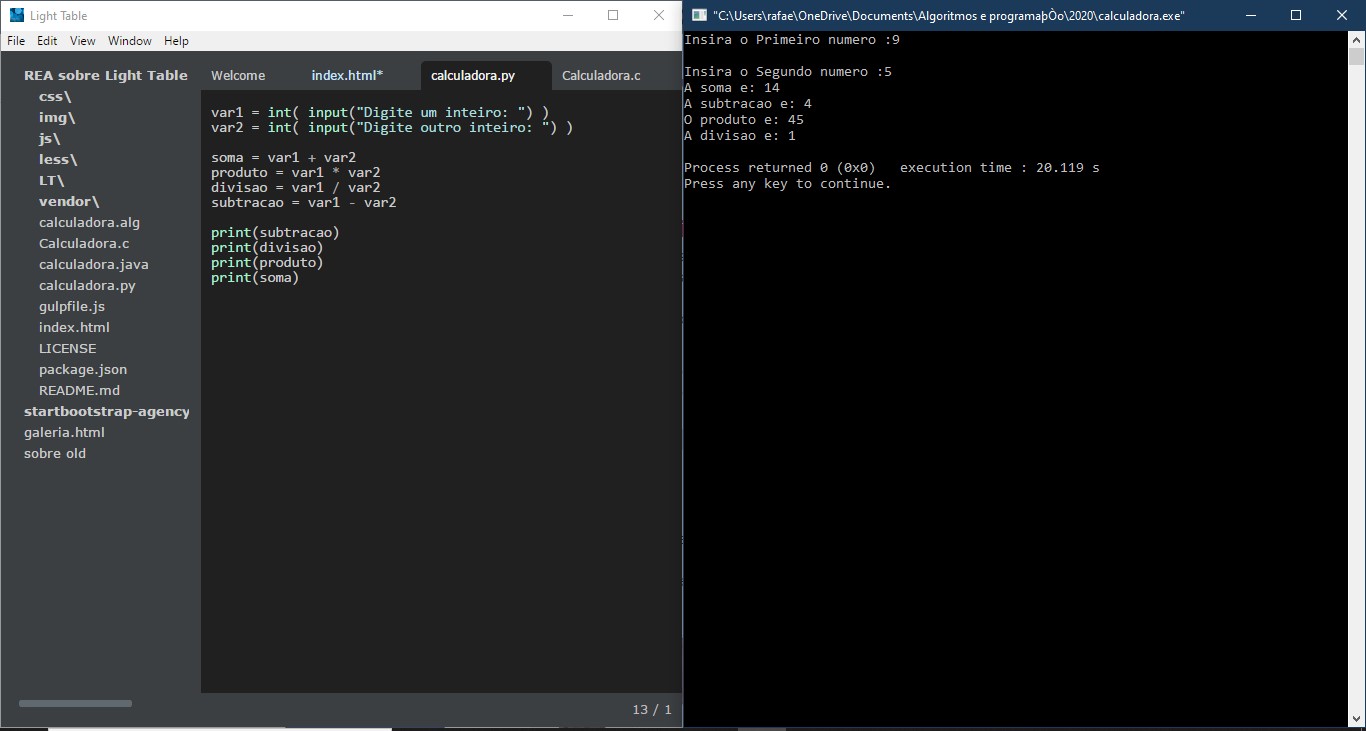Click 'O produto e: 45' in the console output
Viewport: 1366px width, 731px height.
click(x=744, y=120)
